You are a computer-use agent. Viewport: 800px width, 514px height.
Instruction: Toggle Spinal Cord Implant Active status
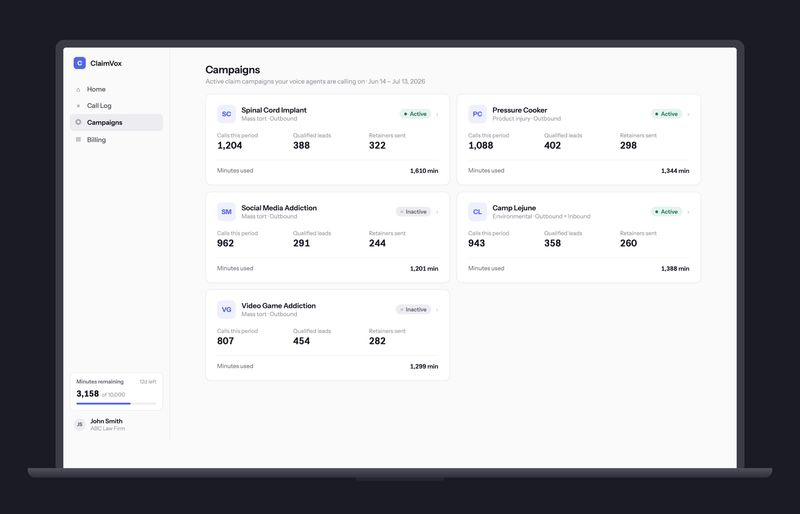click(415, 114)
